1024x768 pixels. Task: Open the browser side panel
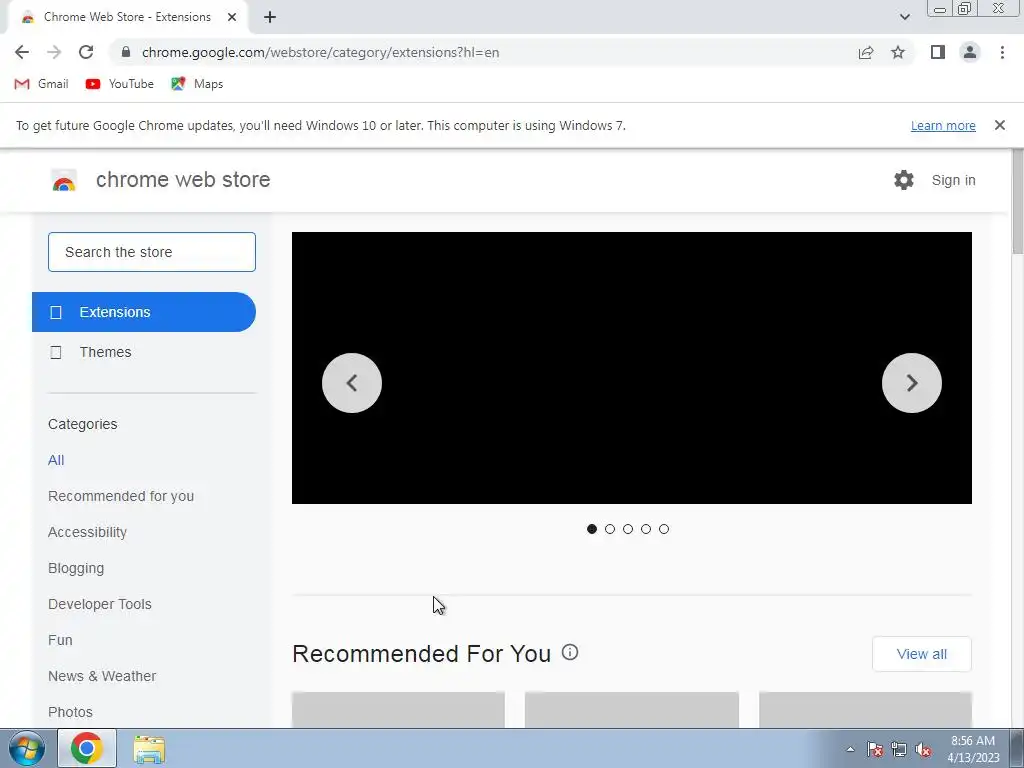click(x=938, y=52)
